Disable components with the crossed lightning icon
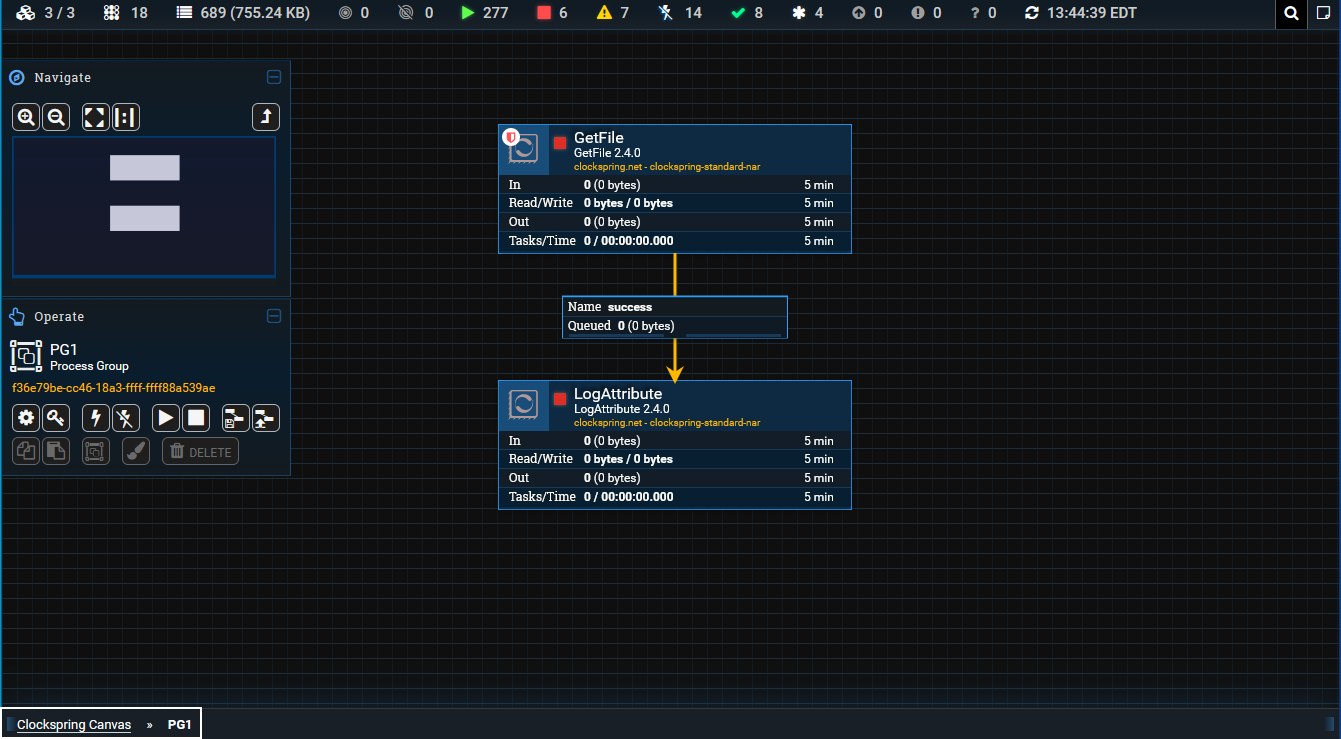 [126, 418]
